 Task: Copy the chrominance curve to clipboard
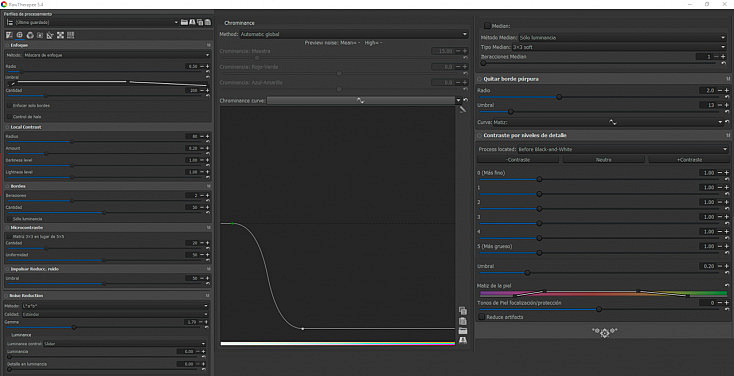[x=462, y=311]
